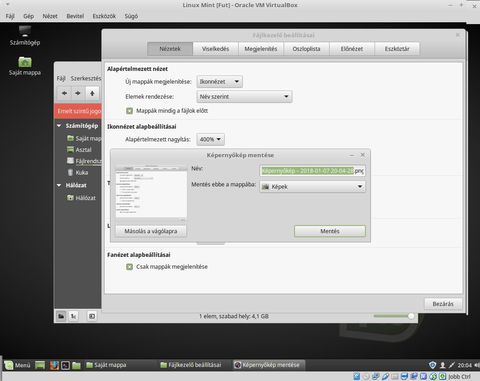
Task: Launch the terminal from the panel
Action: [x=65, y=365]
